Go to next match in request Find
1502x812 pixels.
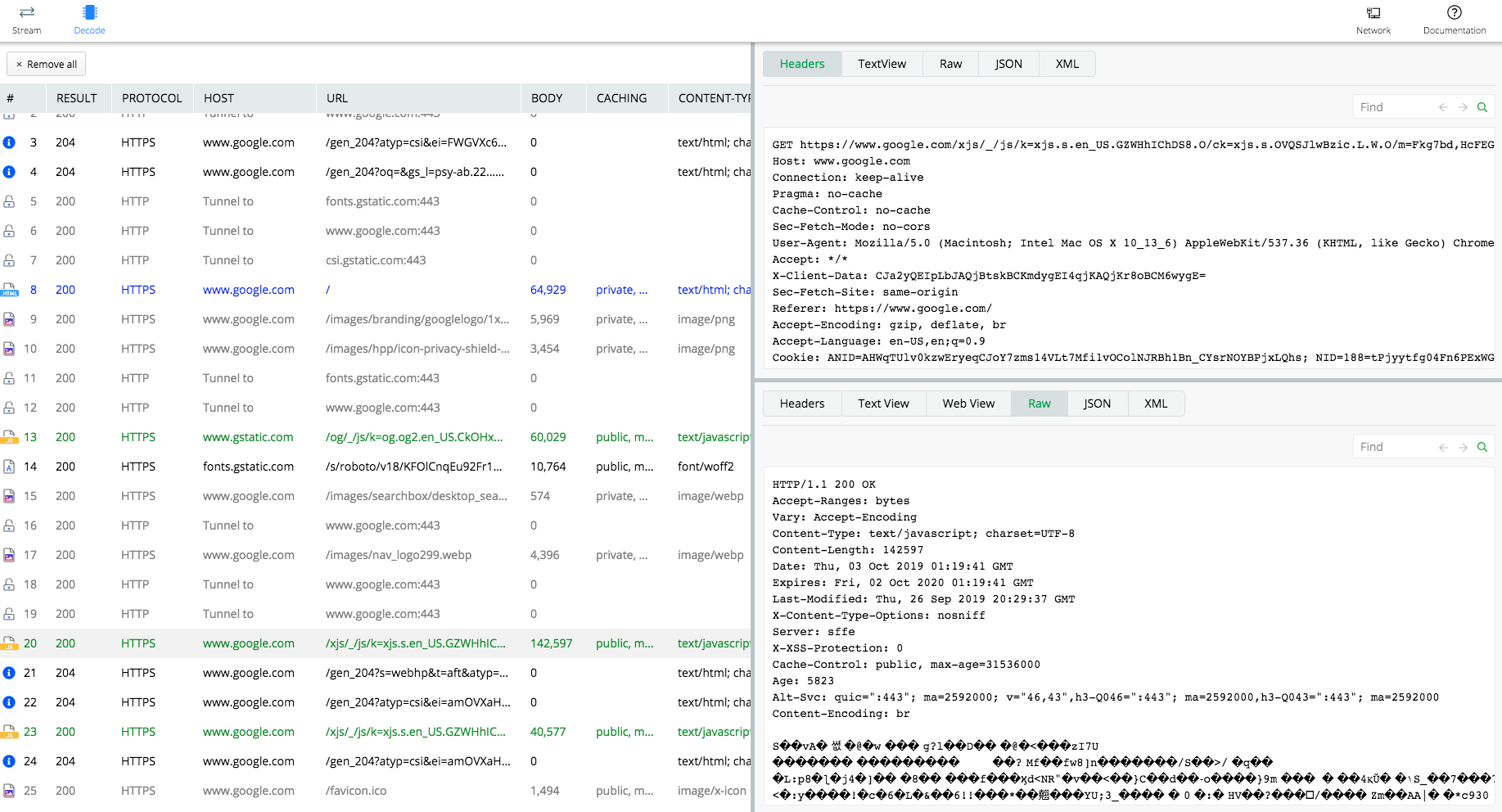[1463, 107]
